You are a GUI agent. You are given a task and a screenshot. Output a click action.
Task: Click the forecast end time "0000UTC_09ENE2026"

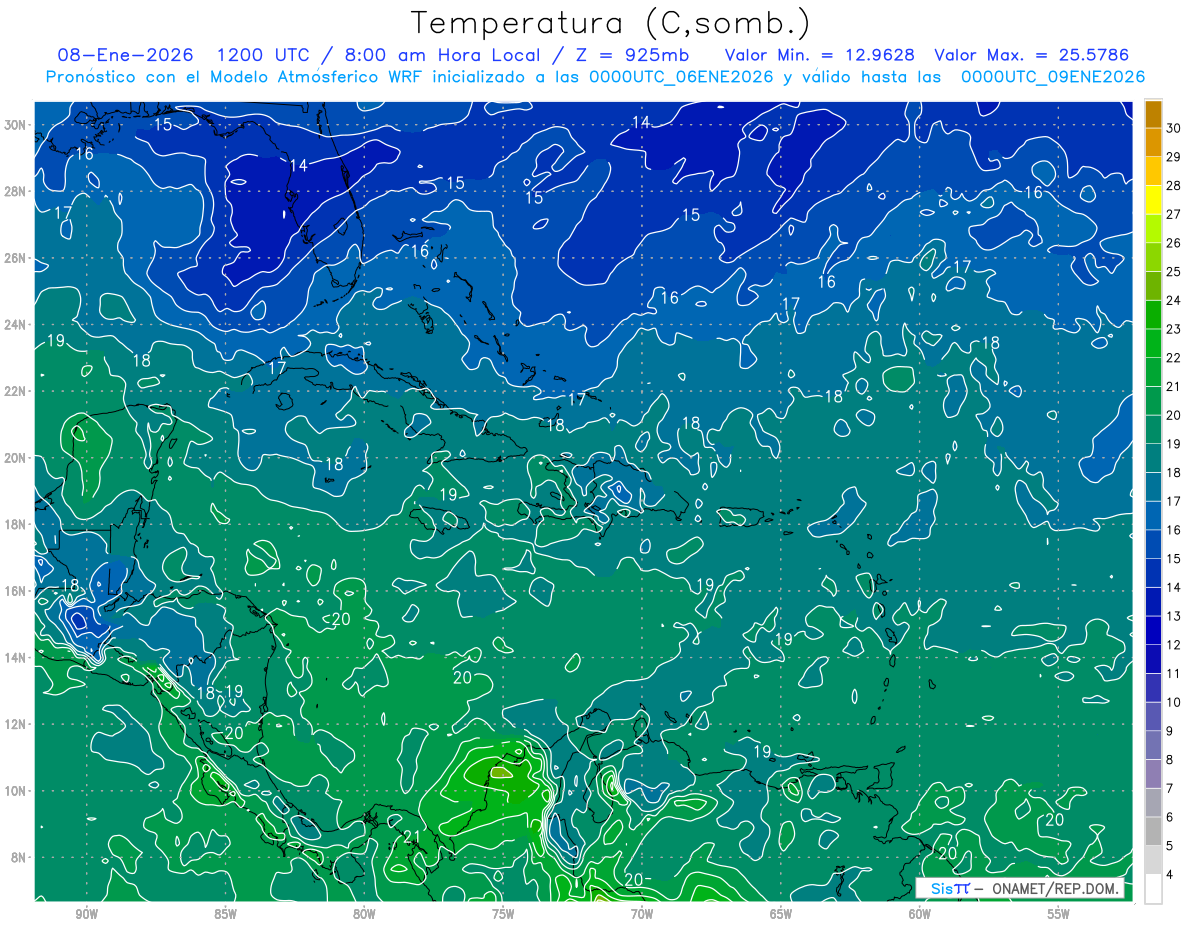1053,77
